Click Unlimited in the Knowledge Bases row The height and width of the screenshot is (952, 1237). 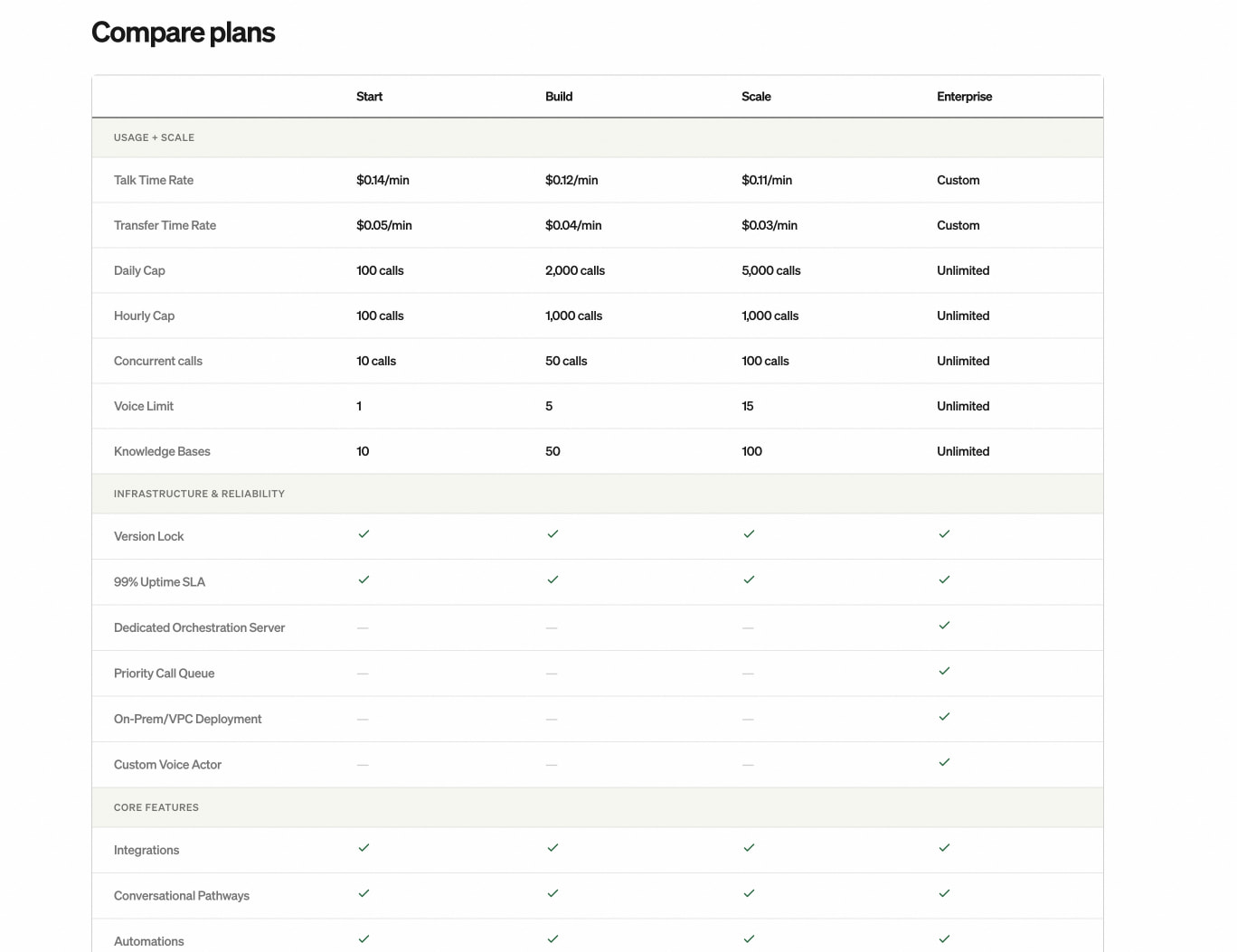click(963, 451)
